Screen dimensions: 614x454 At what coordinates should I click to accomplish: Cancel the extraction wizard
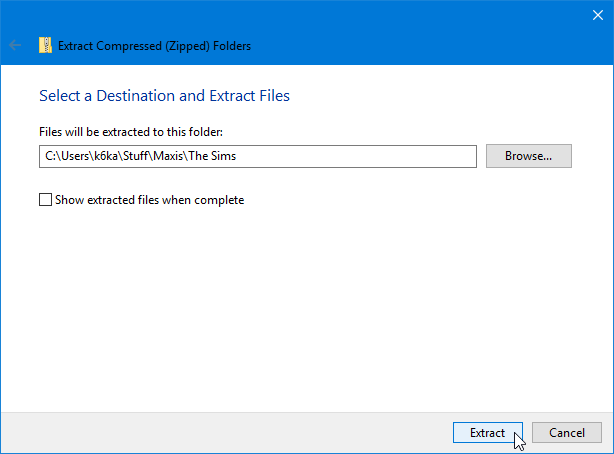pos(566,433)
